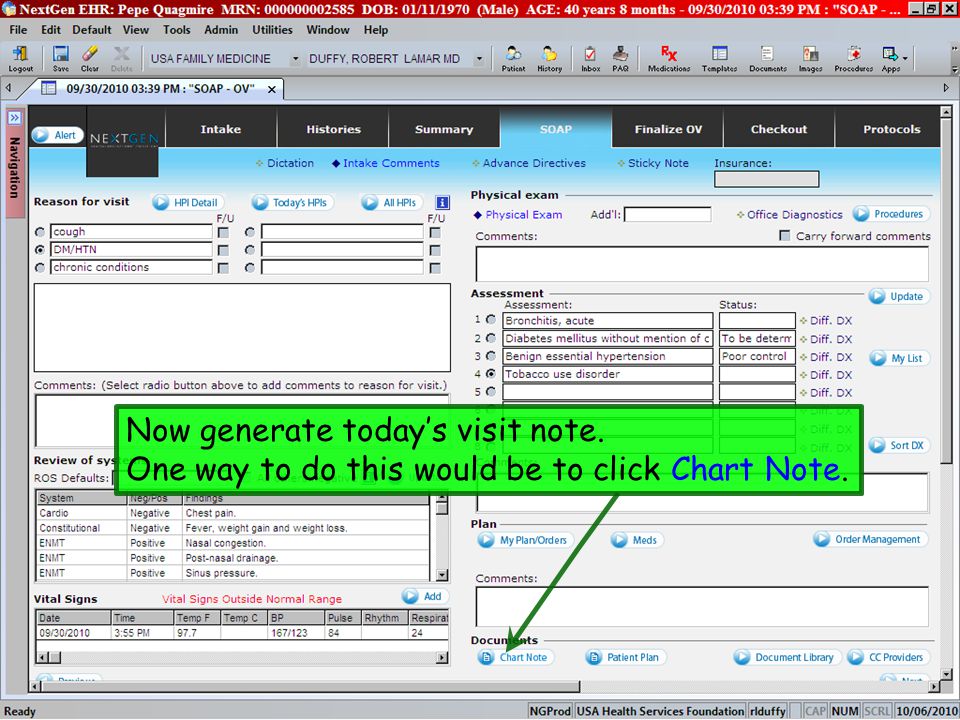
Task: Click the Logout toolbar icon
Action: click(20, 58)
